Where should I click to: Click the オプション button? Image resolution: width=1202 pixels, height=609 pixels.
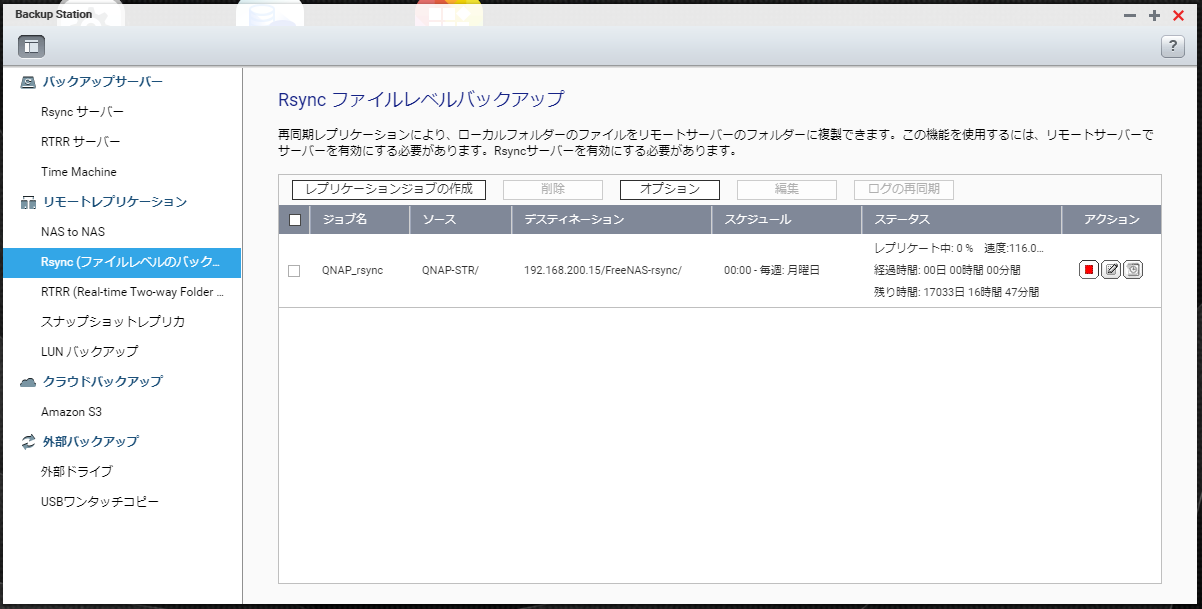pyautogui.click(x=670, y=190)
